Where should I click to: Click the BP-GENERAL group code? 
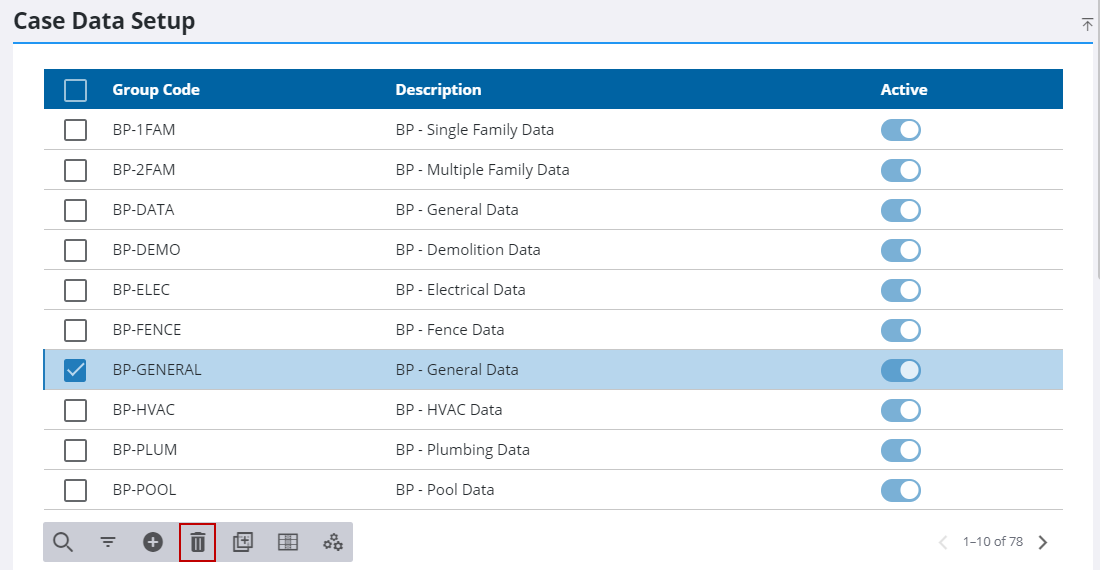pyautogui.click(x=156, y=369)
